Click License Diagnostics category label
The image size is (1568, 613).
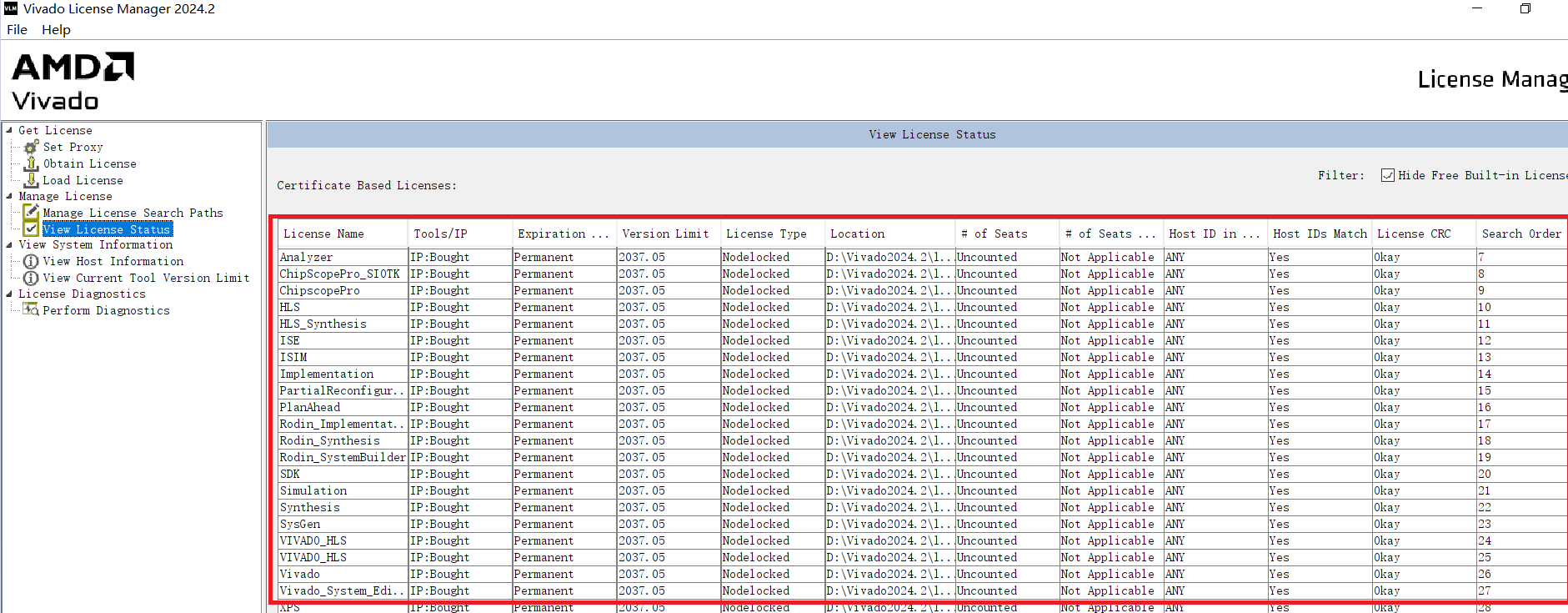[83, 294]
